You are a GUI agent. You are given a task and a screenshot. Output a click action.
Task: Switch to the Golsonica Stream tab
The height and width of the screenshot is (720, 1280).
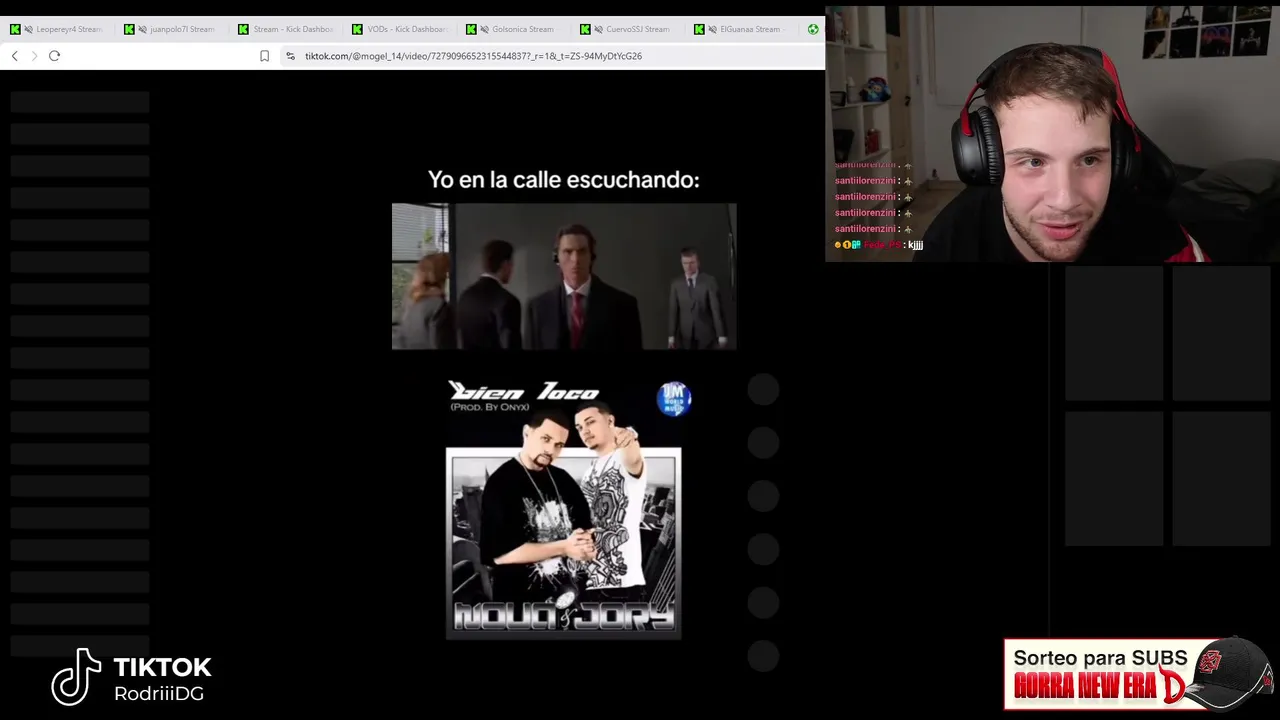(513, 29)
